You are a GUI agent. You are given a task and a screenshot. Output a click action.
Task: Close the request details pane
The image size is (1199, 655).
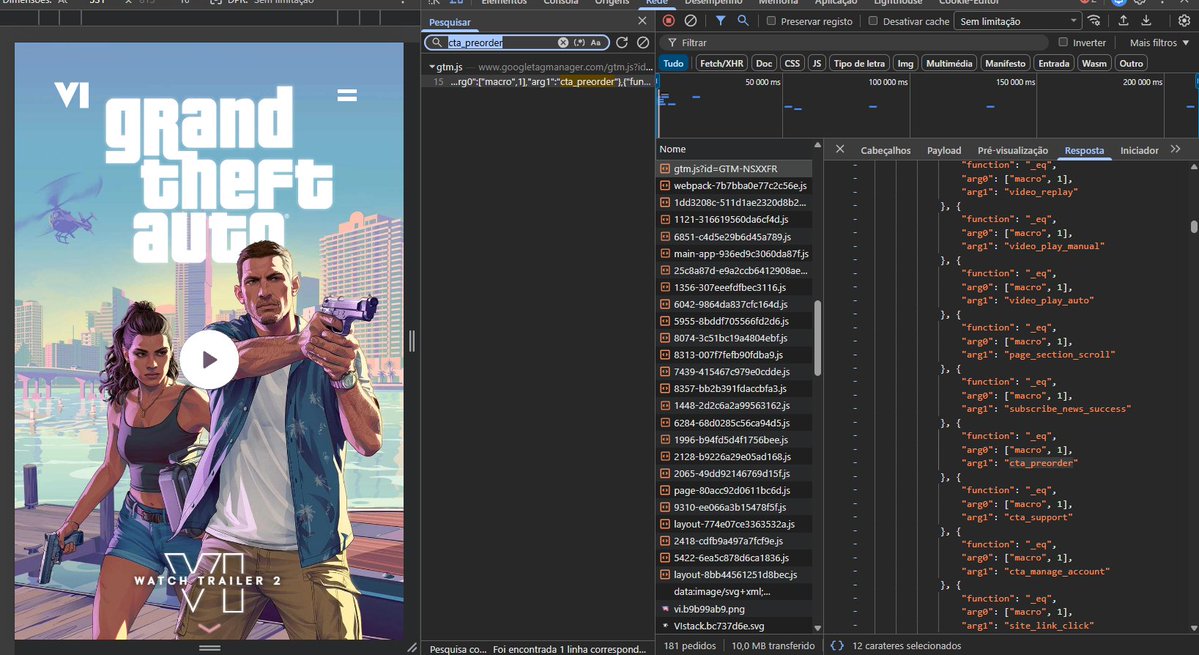pyautogui.click(x=840, y=149)
